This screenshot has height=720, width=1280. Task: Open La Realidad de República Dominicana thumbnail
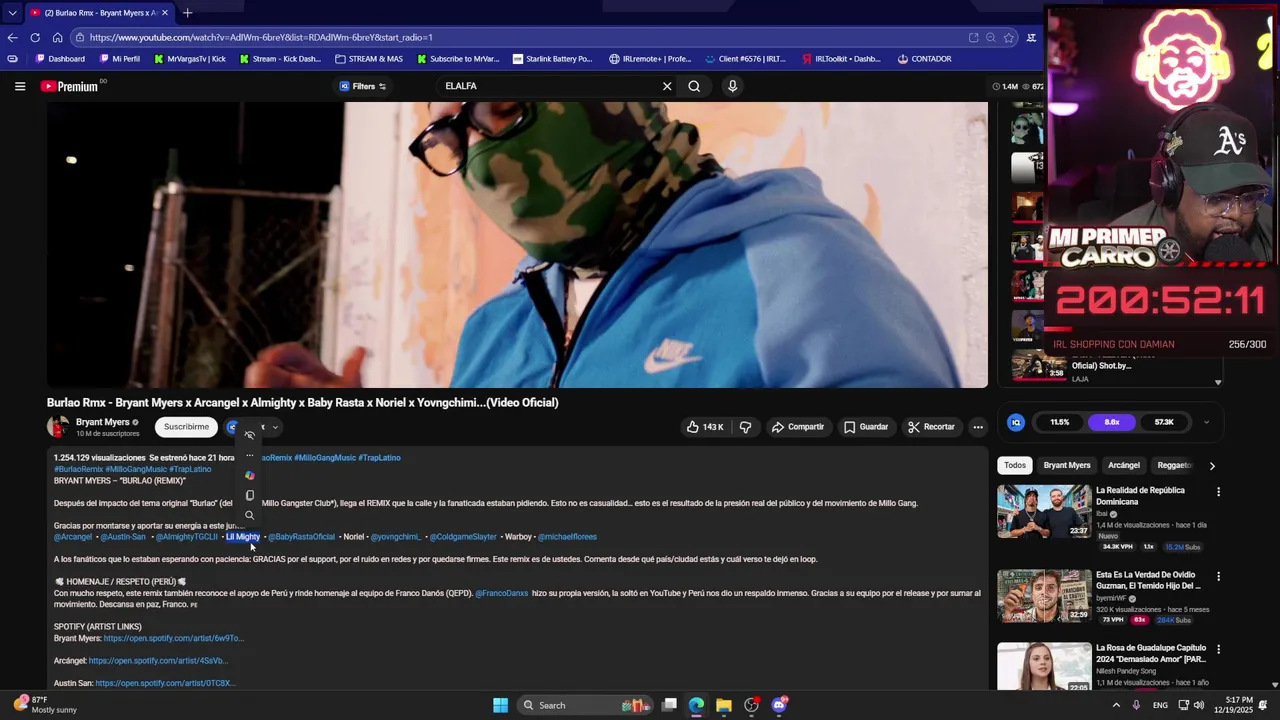point(1044,511)
